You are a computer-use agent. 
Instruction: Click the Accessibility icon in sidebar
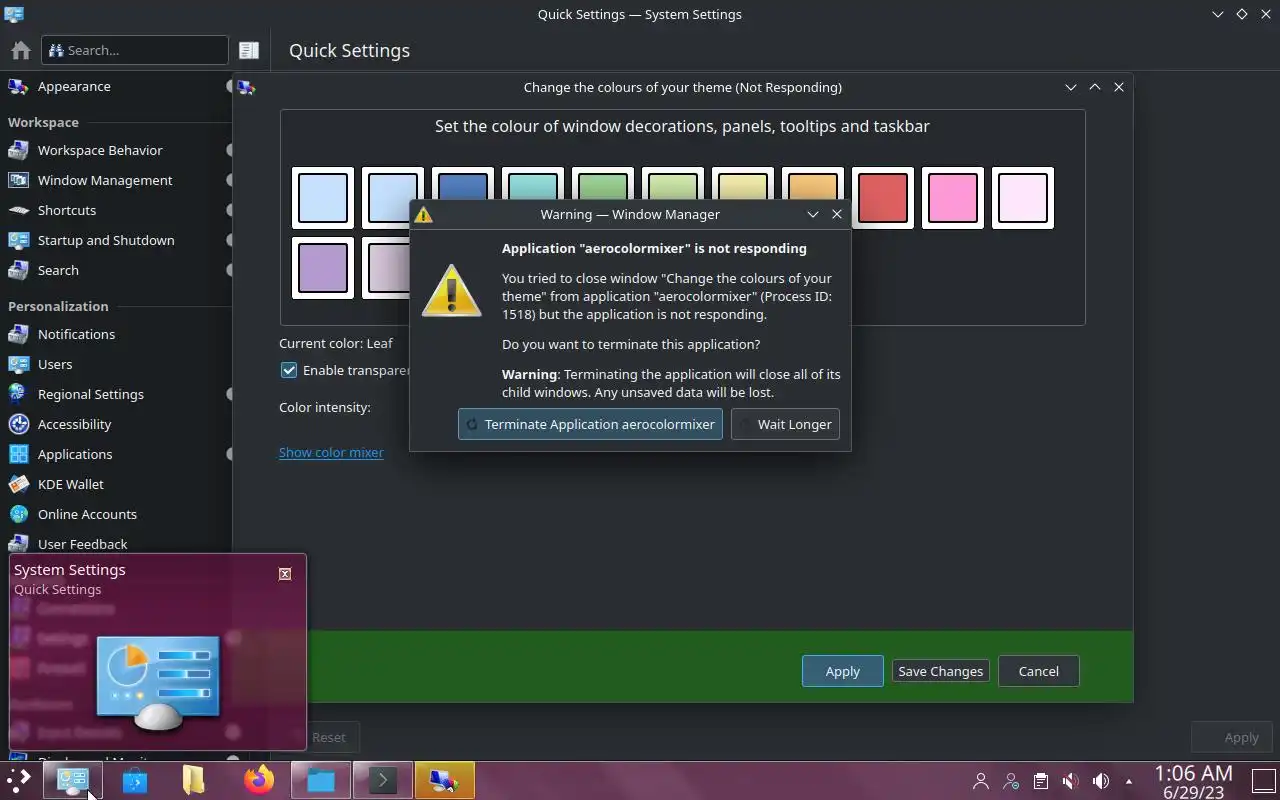point(18,424)
